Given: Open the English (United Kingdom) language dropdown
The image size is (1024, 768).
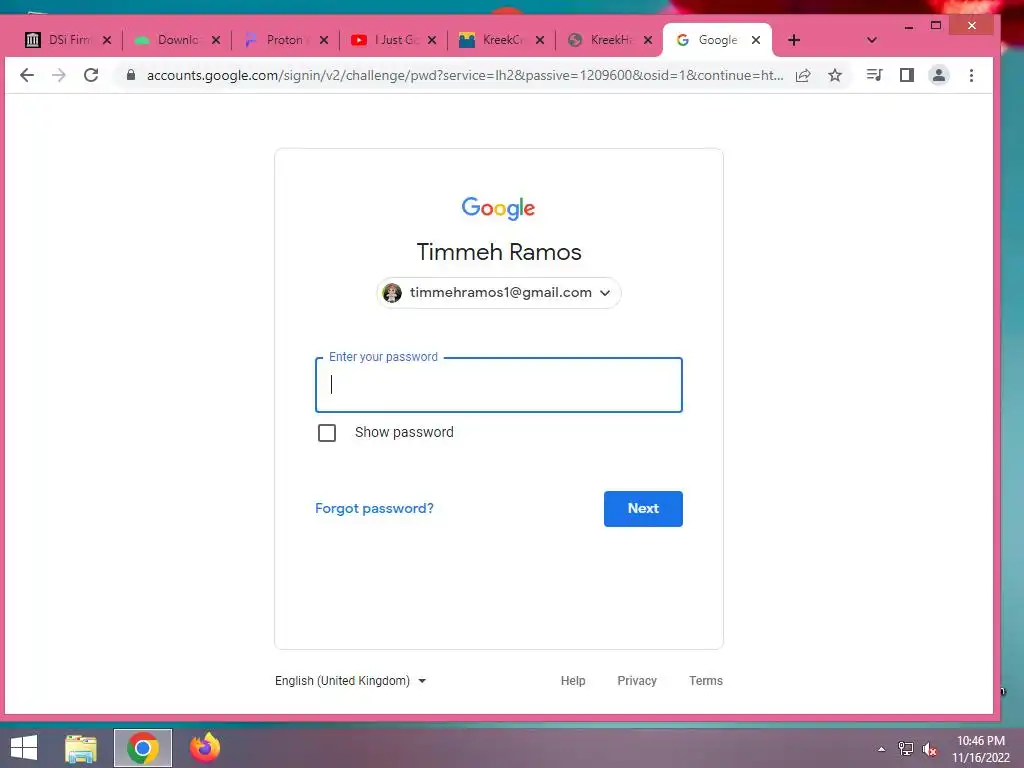Looking at the screenshot, I should 351,680.
